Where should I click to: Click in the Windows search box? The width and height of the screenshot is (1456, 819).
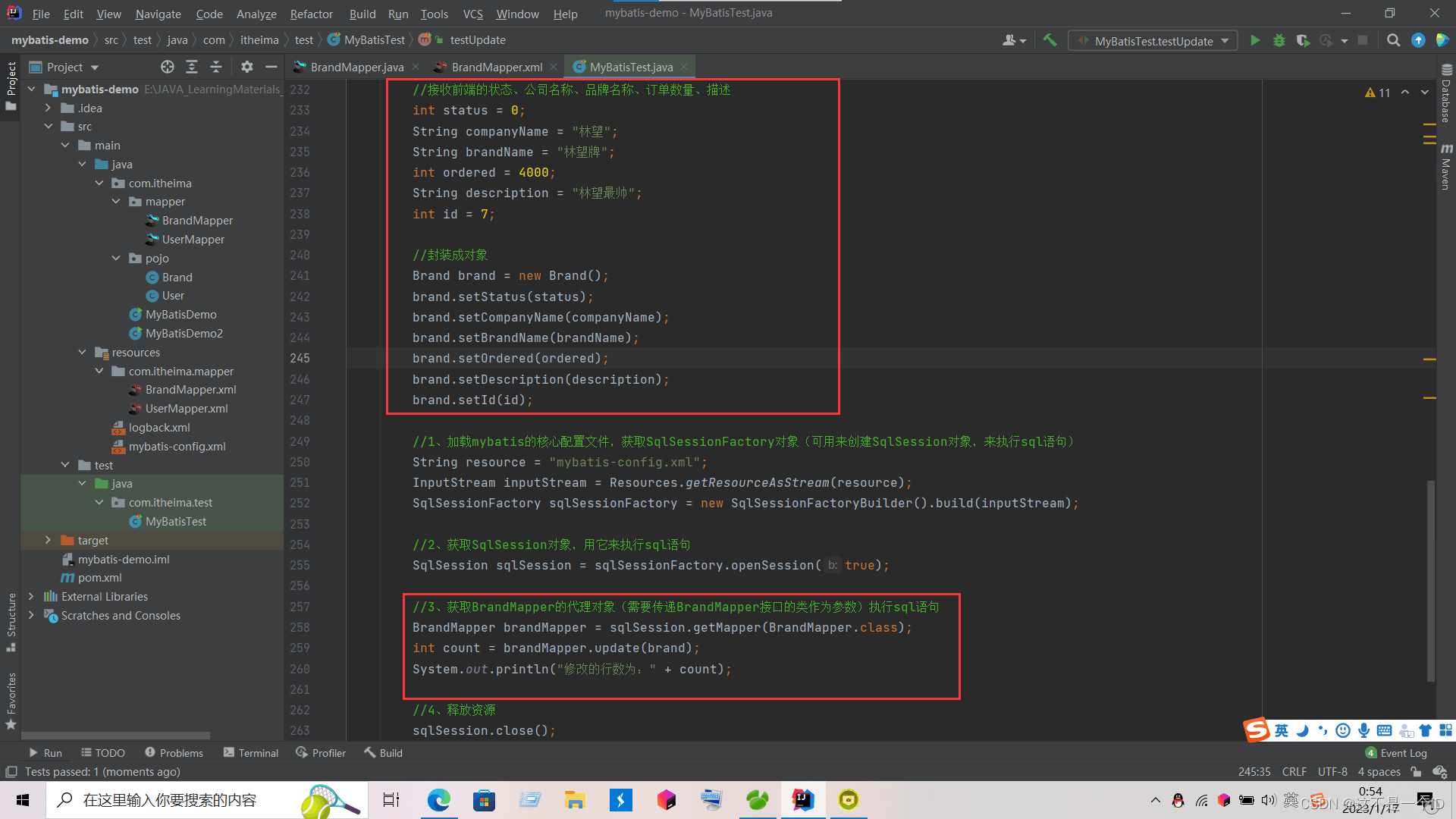click(206, 800)
